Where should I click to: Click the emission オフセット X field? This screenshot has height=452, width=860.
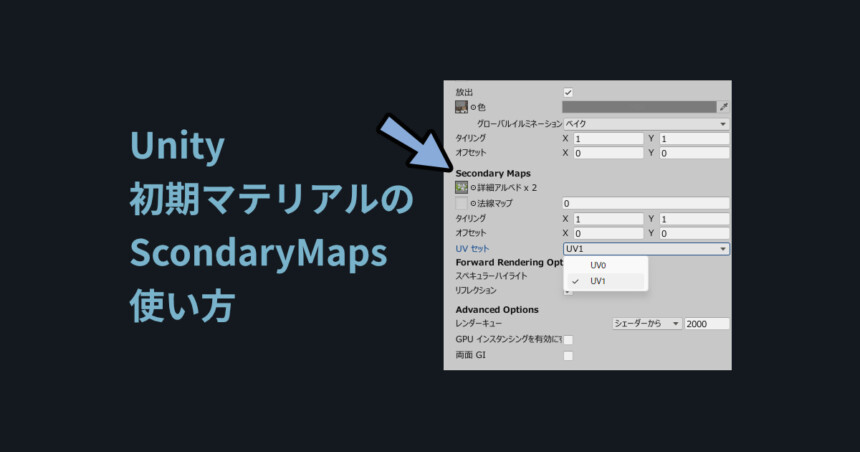(x=608, y=153)
